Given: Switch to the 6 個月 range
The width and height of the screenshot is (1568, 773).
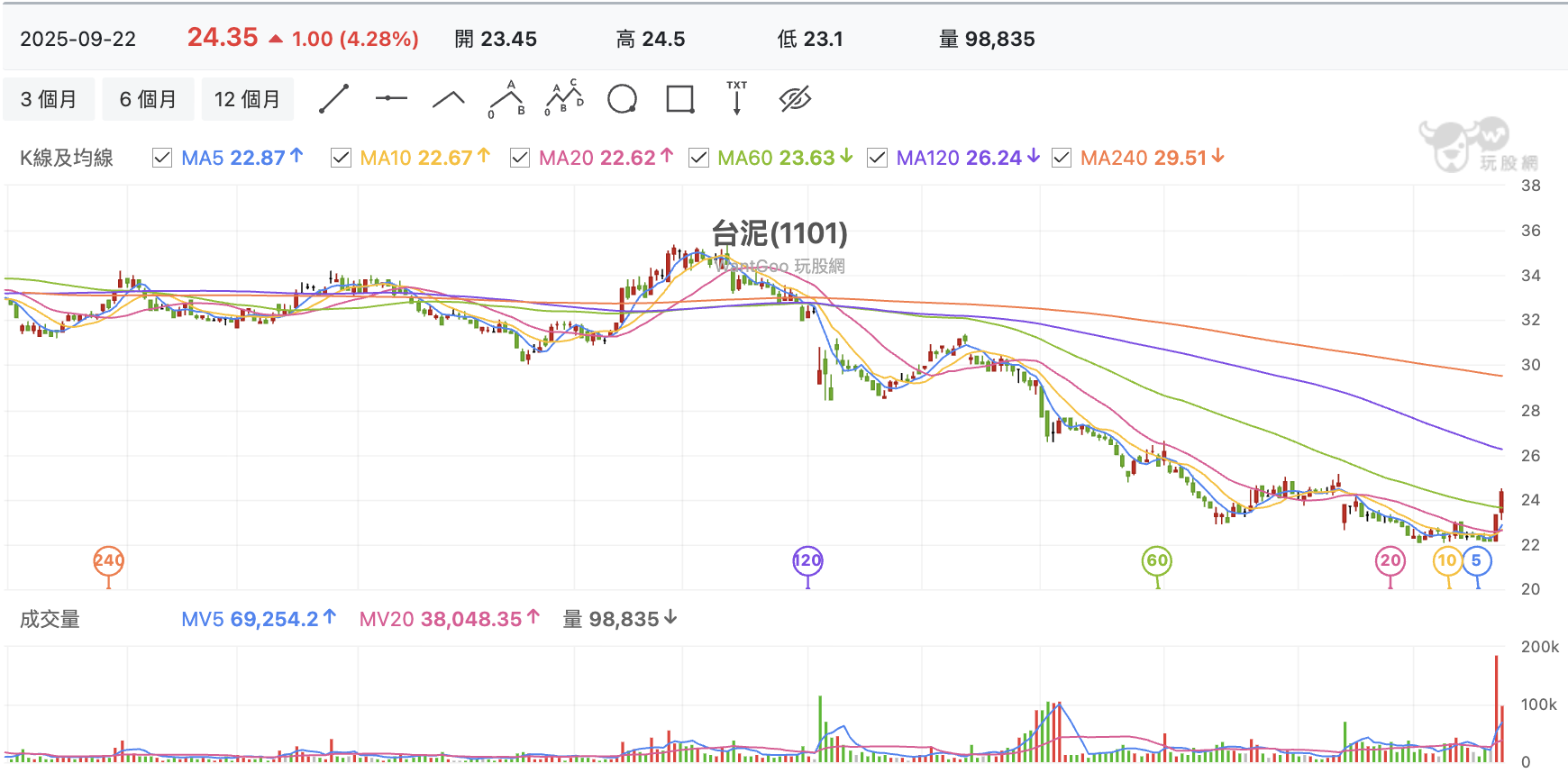Looking at the screenshot, I should point(148,99).
